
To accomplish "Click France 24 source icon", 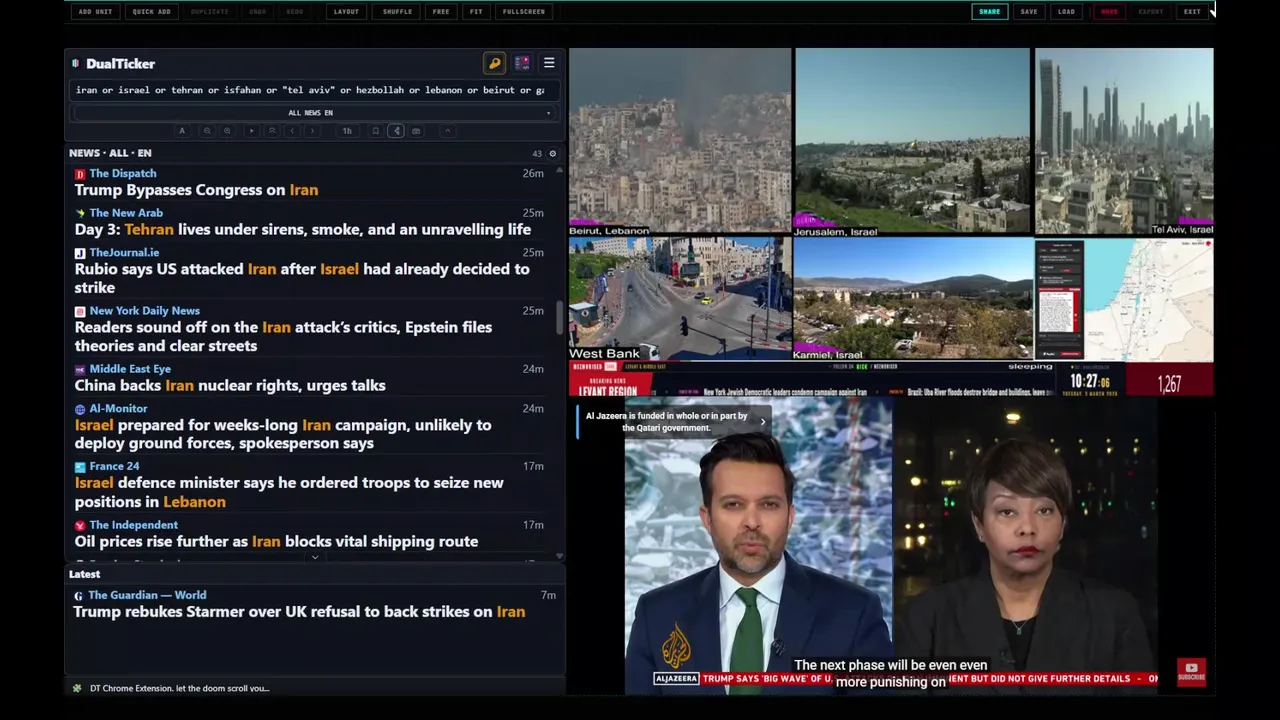I will [80, 467].
